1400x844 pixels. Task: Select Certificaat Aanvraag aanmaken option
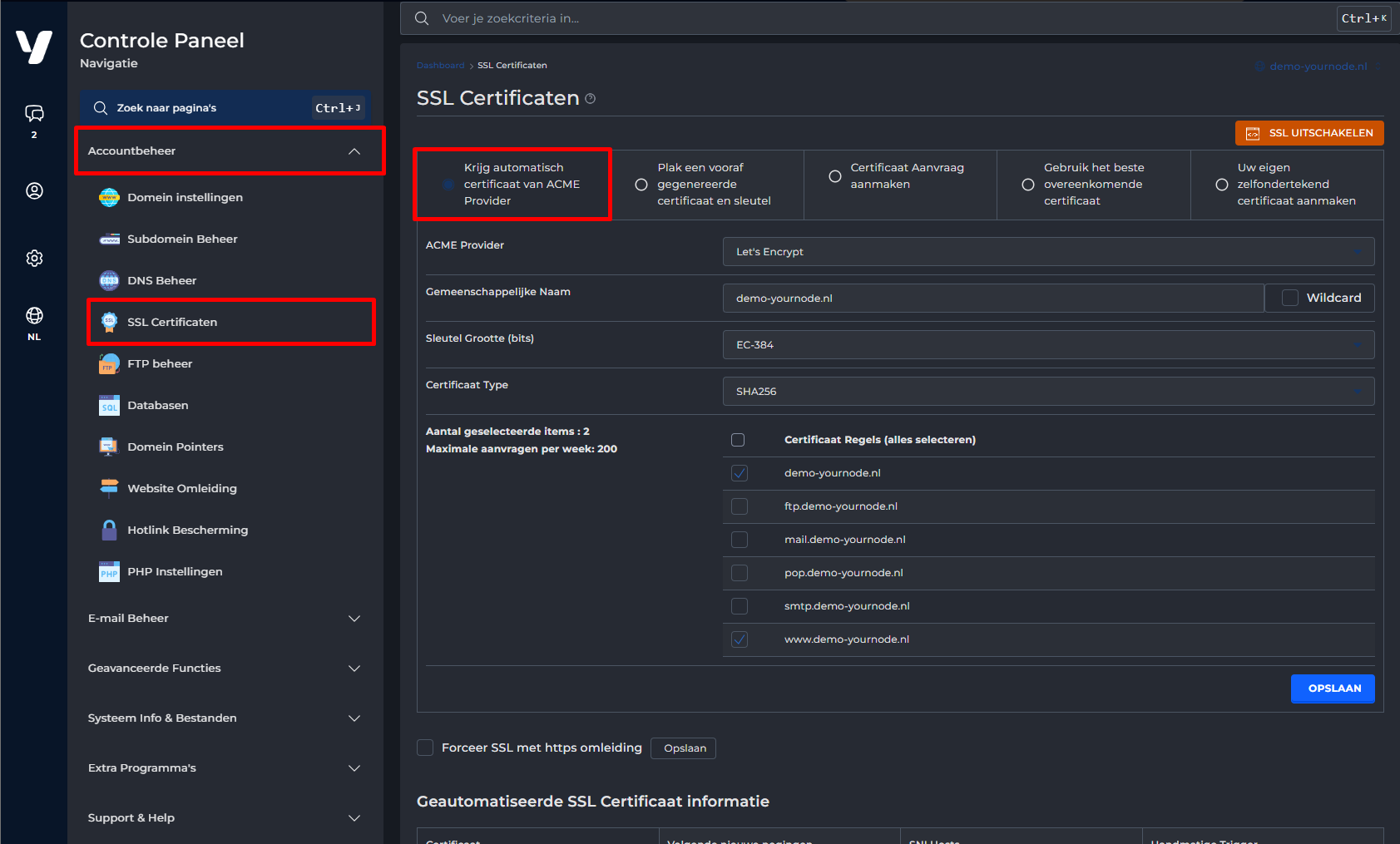835,176
